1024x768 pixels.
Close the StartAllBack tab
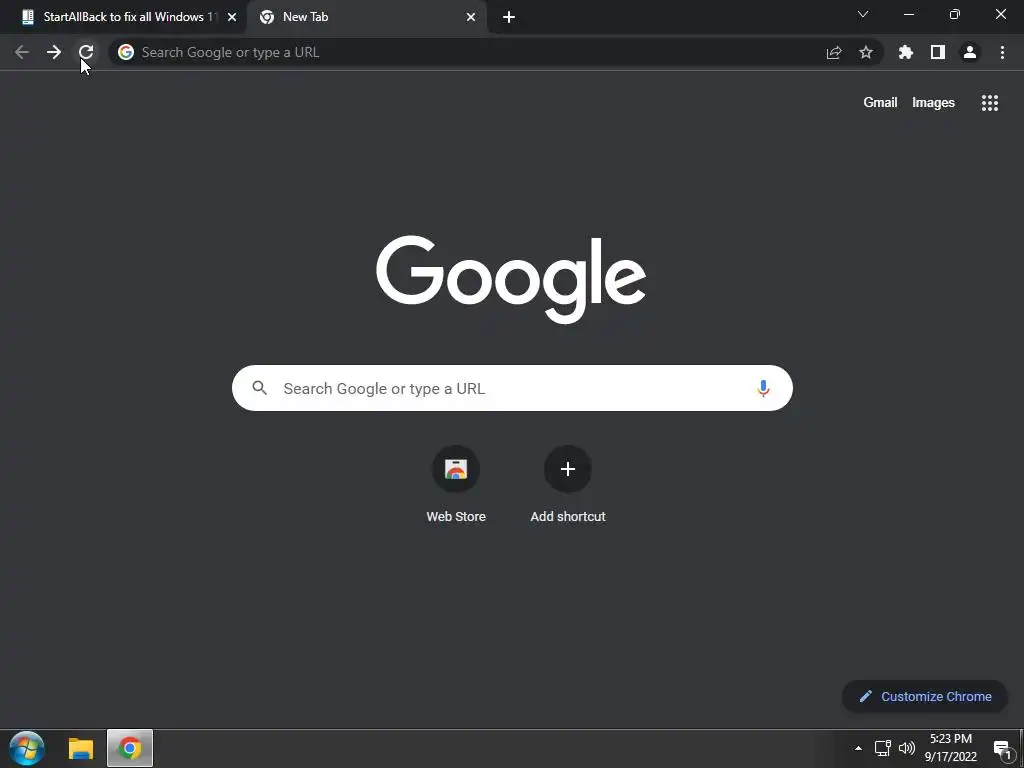coord(232,17)
